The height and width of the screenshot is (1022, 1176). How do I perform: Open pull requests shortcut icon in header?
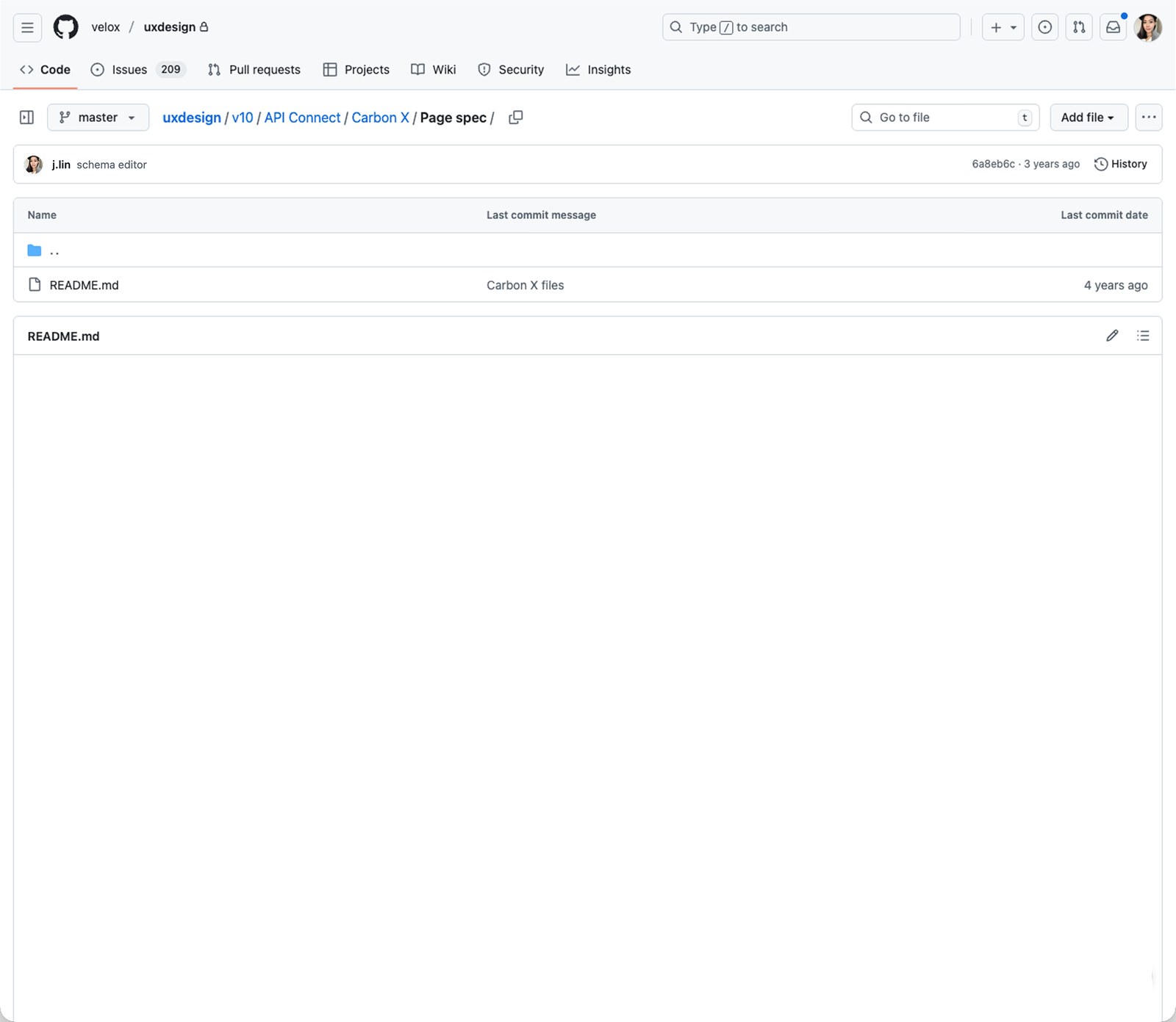pyautogui.click(x=1079, y=27)
